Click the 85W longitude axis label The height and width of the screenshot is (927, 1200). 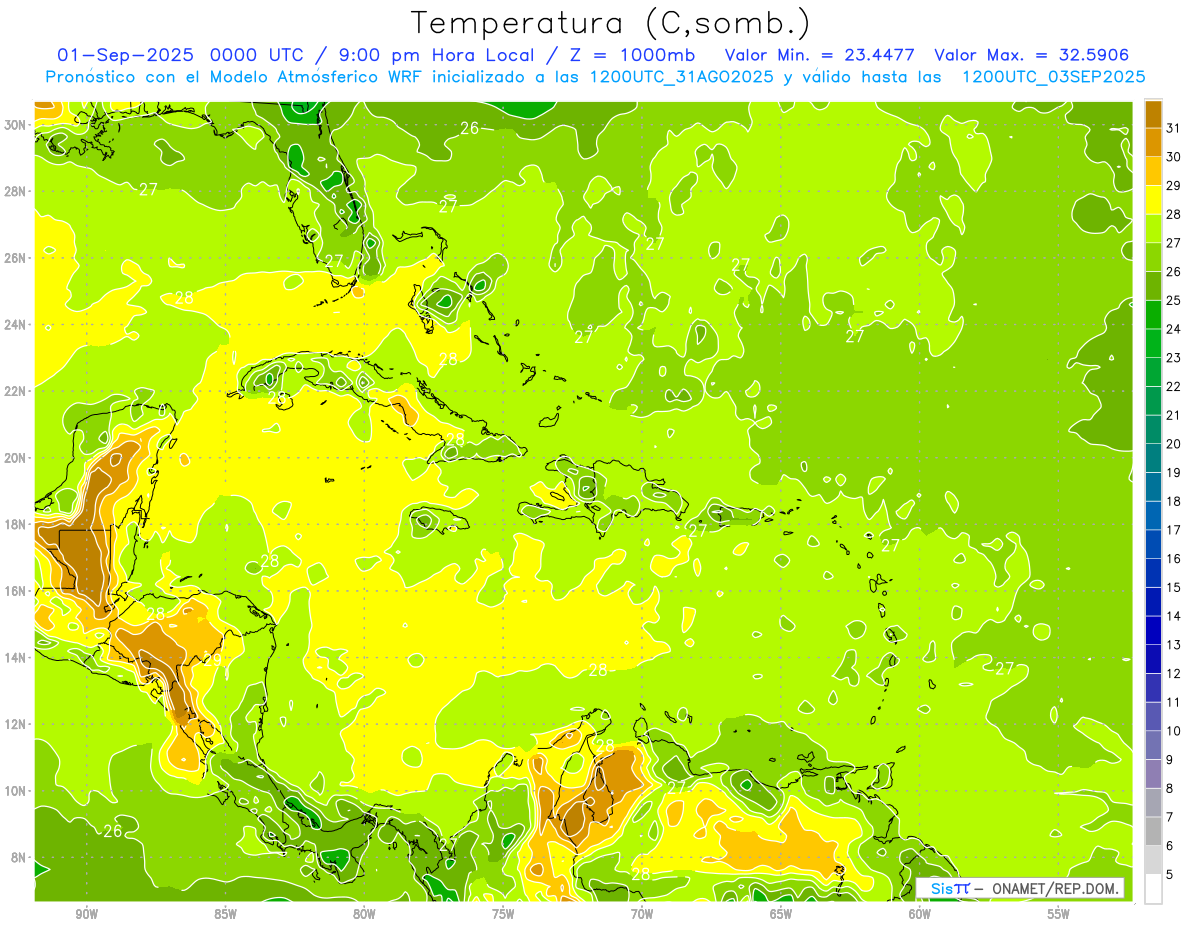[x=225, y=914]
